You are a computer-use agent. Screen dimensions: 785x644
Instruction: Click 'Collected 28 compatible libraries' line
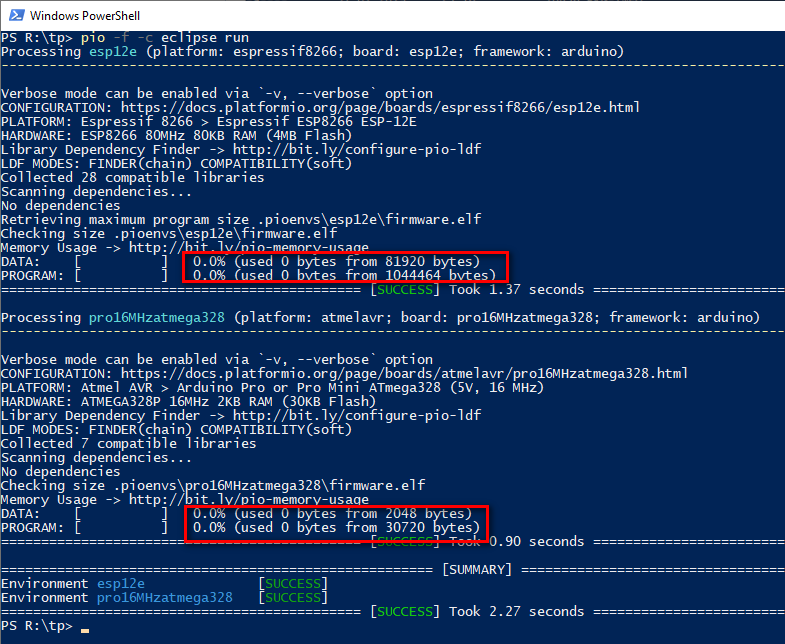coord(132,178)
